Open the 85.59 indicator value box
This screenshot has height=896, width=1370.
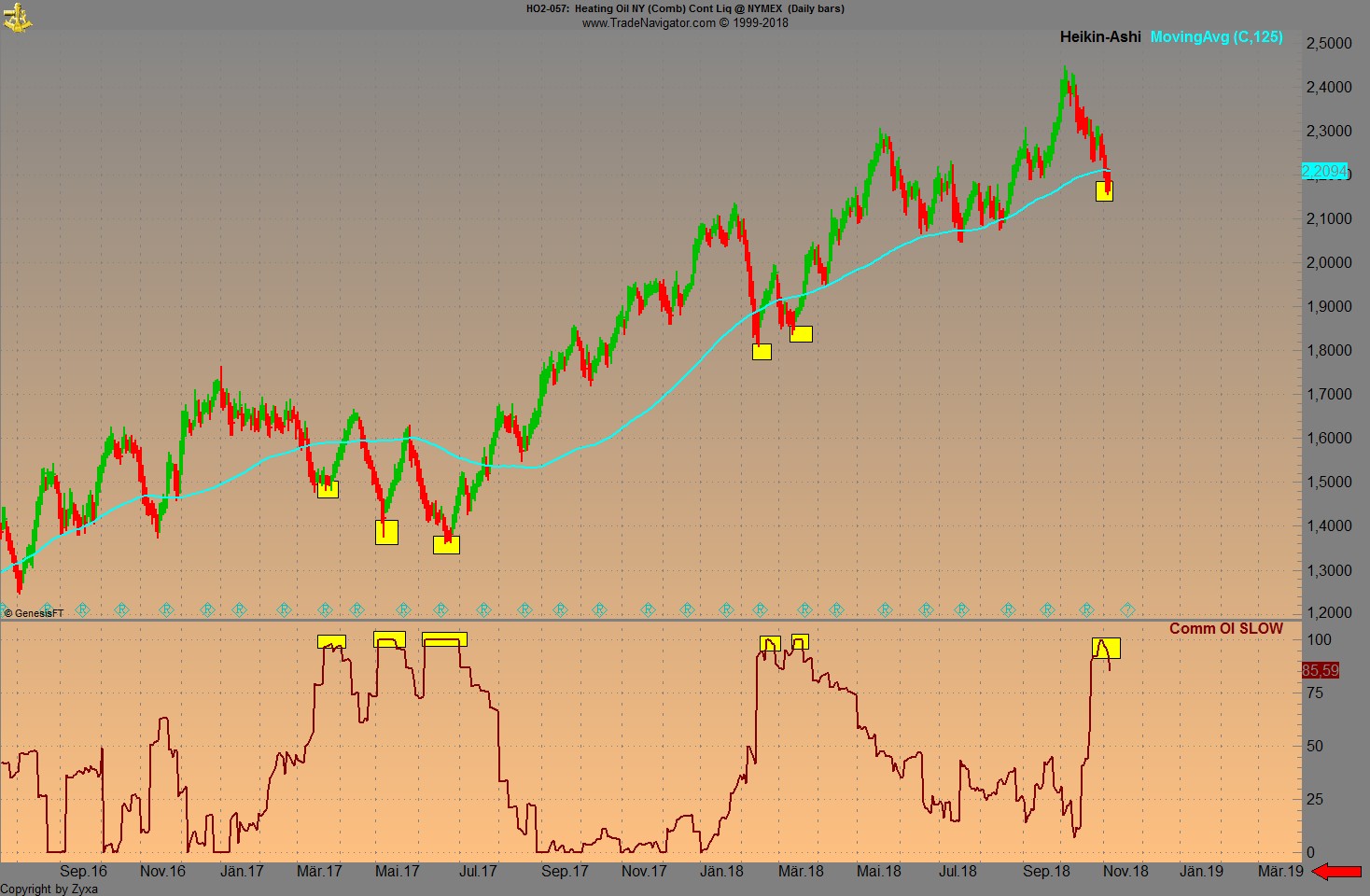pos(1319,670)
